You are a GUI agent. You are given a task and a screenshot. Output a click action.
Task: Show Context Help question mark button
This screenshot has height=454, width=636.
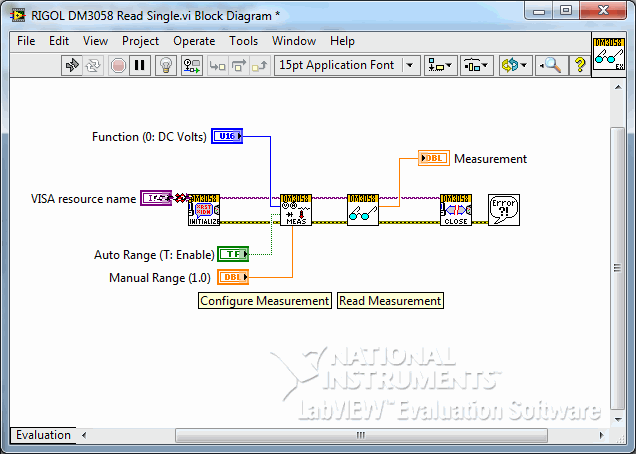point(580,65)
